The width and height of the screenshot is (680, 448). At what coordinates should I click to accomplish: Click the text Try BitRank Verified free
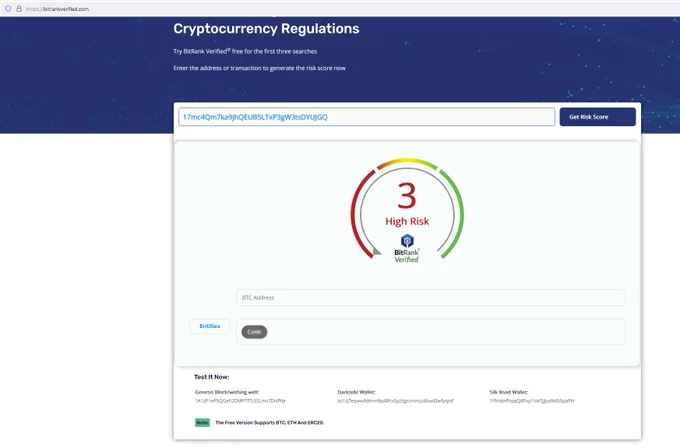pyautogui.click(x=245, y=51)
